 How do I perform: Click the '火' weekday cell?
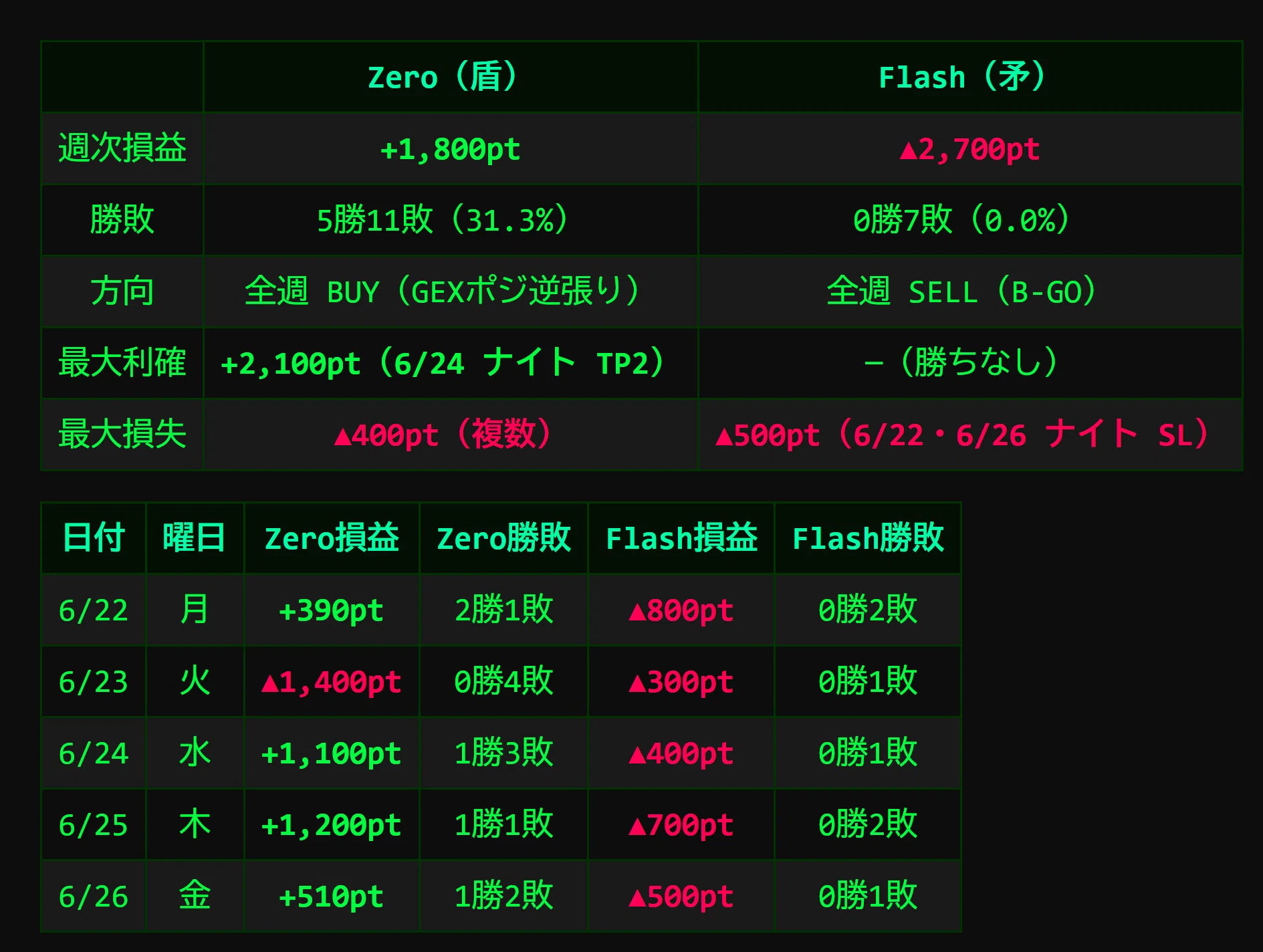coord(195,681)
